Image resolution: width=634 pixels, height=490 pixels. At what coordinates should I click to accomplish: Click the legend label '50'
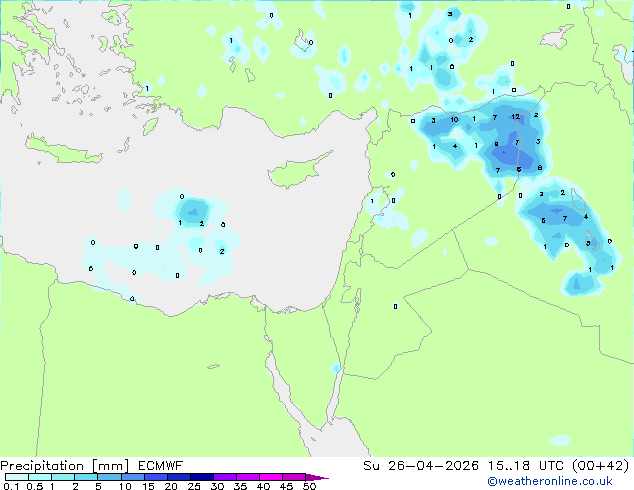pos(309,486)
